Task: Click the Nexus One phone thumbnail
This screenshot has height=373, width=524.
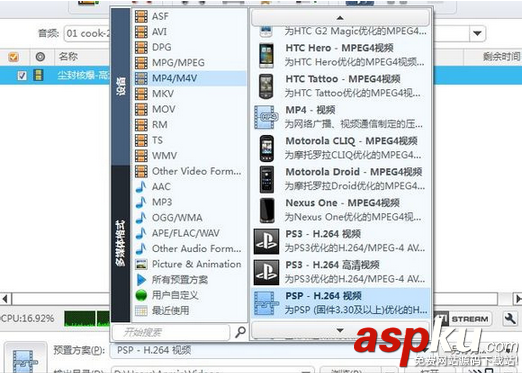Action: [266, 210]
